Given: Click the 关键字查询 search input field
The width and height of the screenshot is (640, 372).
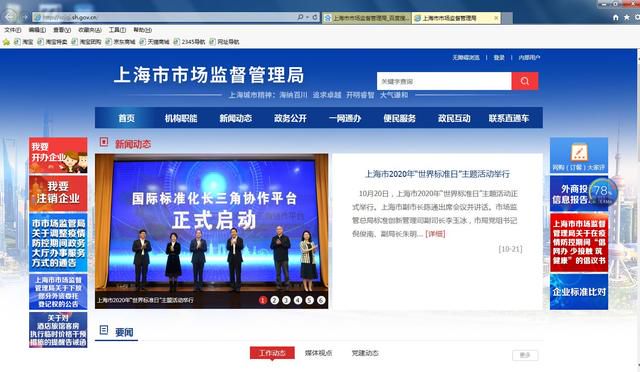Looking at the screenshot, I should point(444,81).
